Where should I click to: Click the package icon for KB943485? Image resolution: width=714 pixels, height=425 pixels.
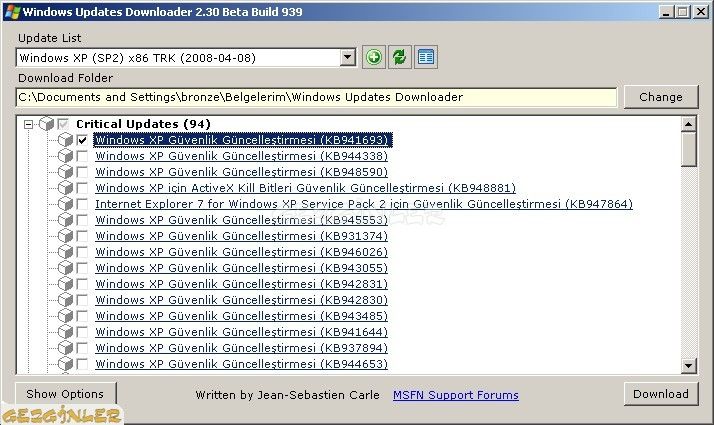(x=66, y=316)
